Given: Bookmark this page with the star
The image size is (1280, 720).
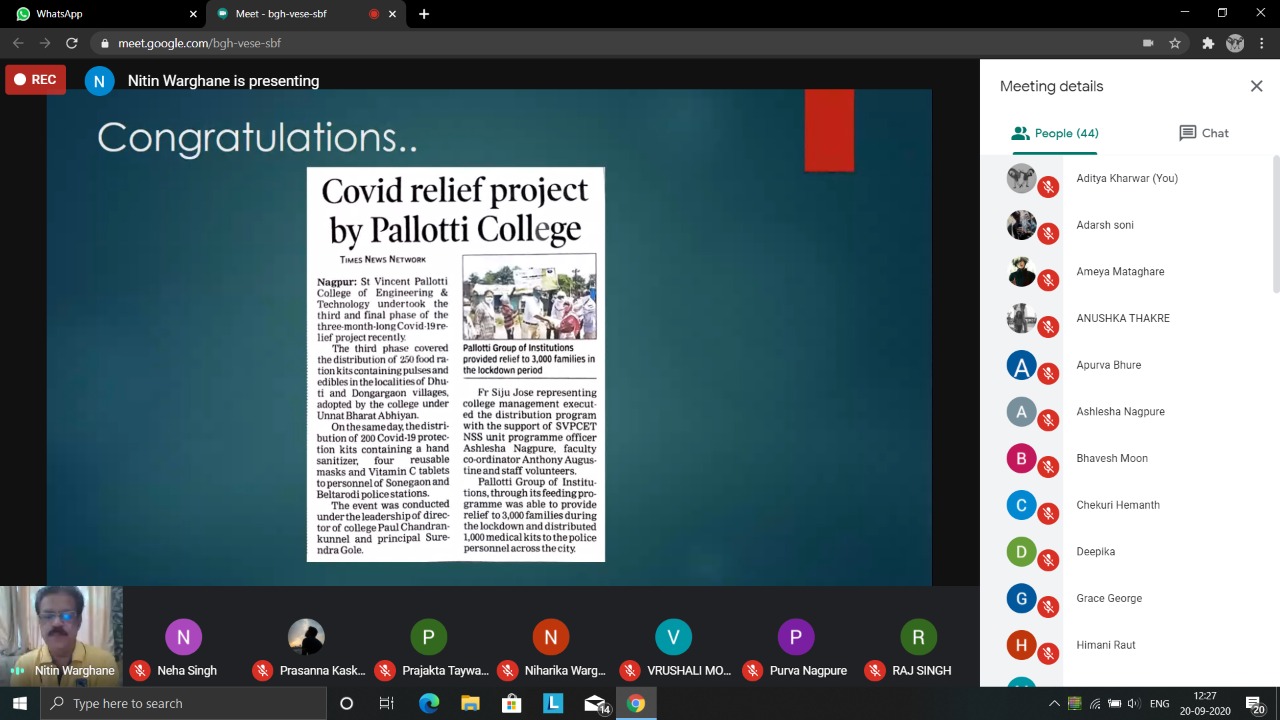Looking at the screenshot, I should click(x=1175, y=43).
